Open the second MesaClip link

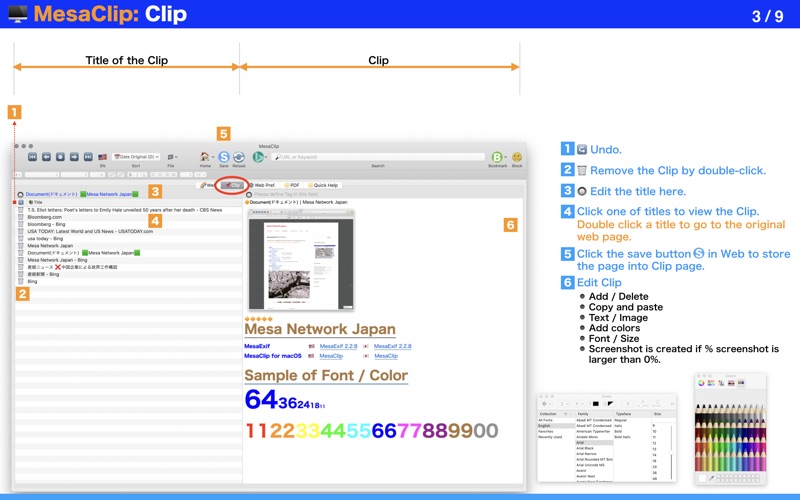386,356
